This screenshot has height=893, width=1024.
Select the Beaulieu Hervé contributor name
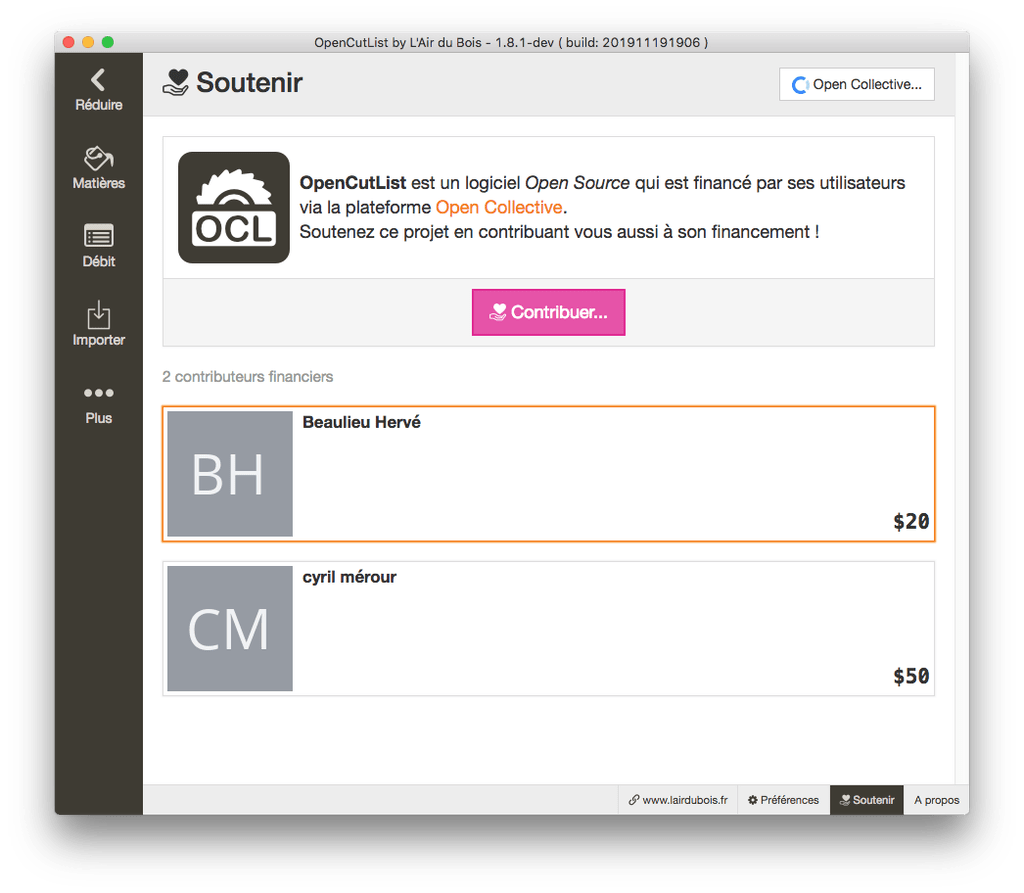pyautogui.click(x=361, y=422)
